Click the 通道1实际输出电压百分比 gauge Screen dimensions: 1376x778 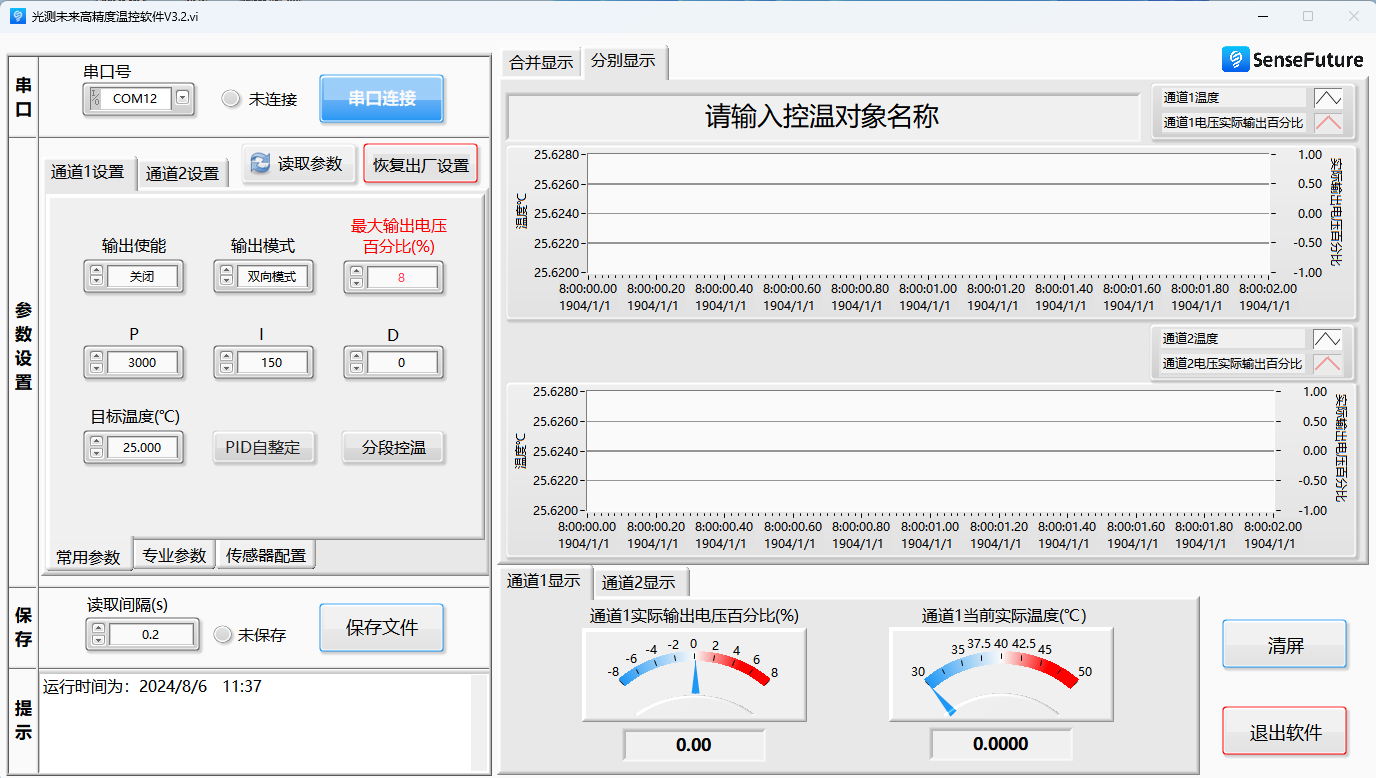tap(694, 674)
